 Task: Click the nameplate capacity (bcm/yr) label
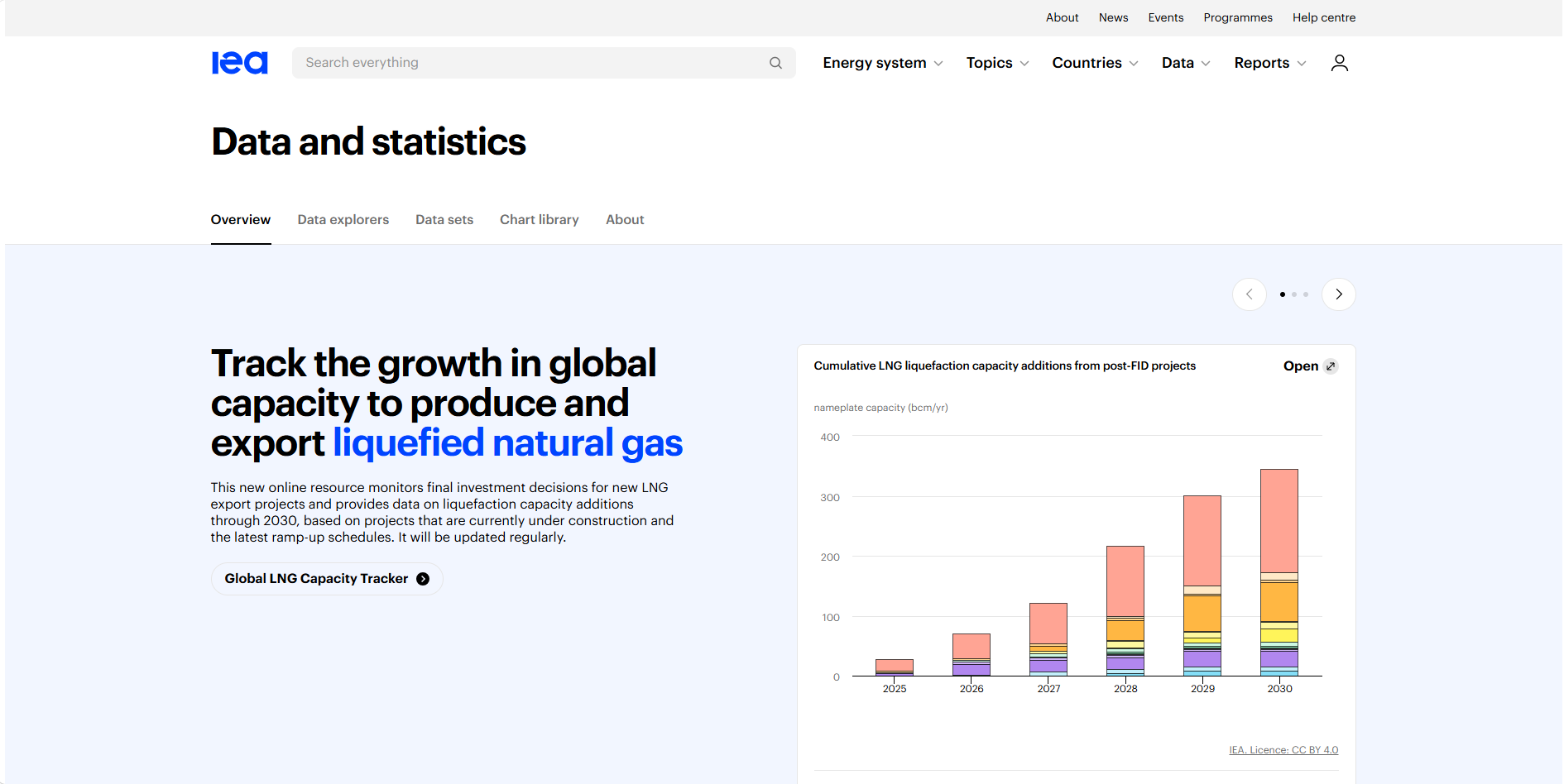tap(880, 408)
